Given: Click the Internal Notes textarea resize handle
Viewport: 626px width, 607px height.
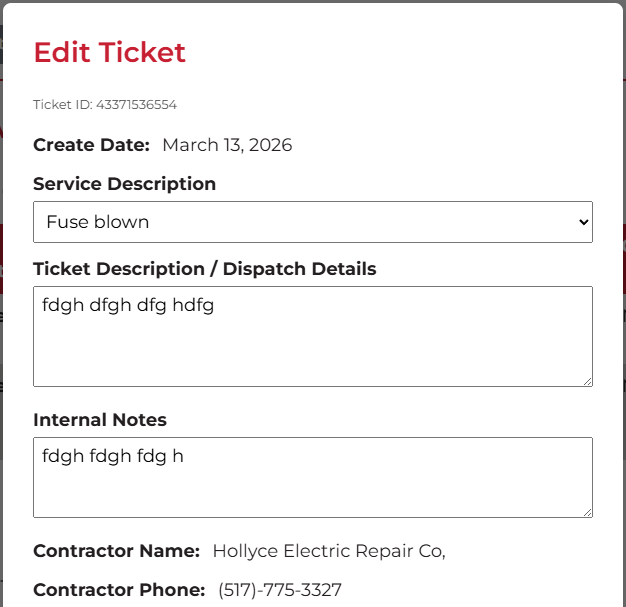Looking at the screenshot, I should coord(587,512).
